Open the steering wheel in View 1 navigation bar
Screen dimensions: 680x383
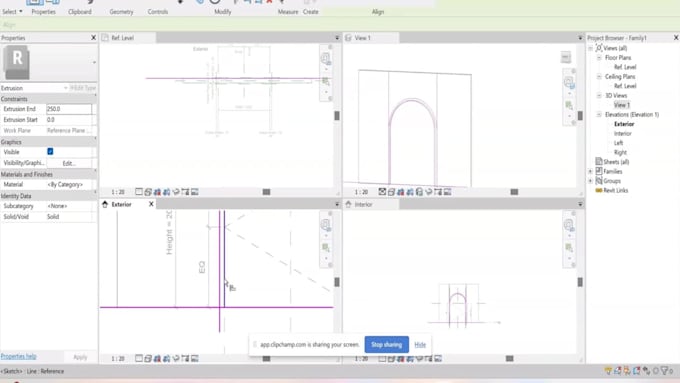[x=569, y=82]
